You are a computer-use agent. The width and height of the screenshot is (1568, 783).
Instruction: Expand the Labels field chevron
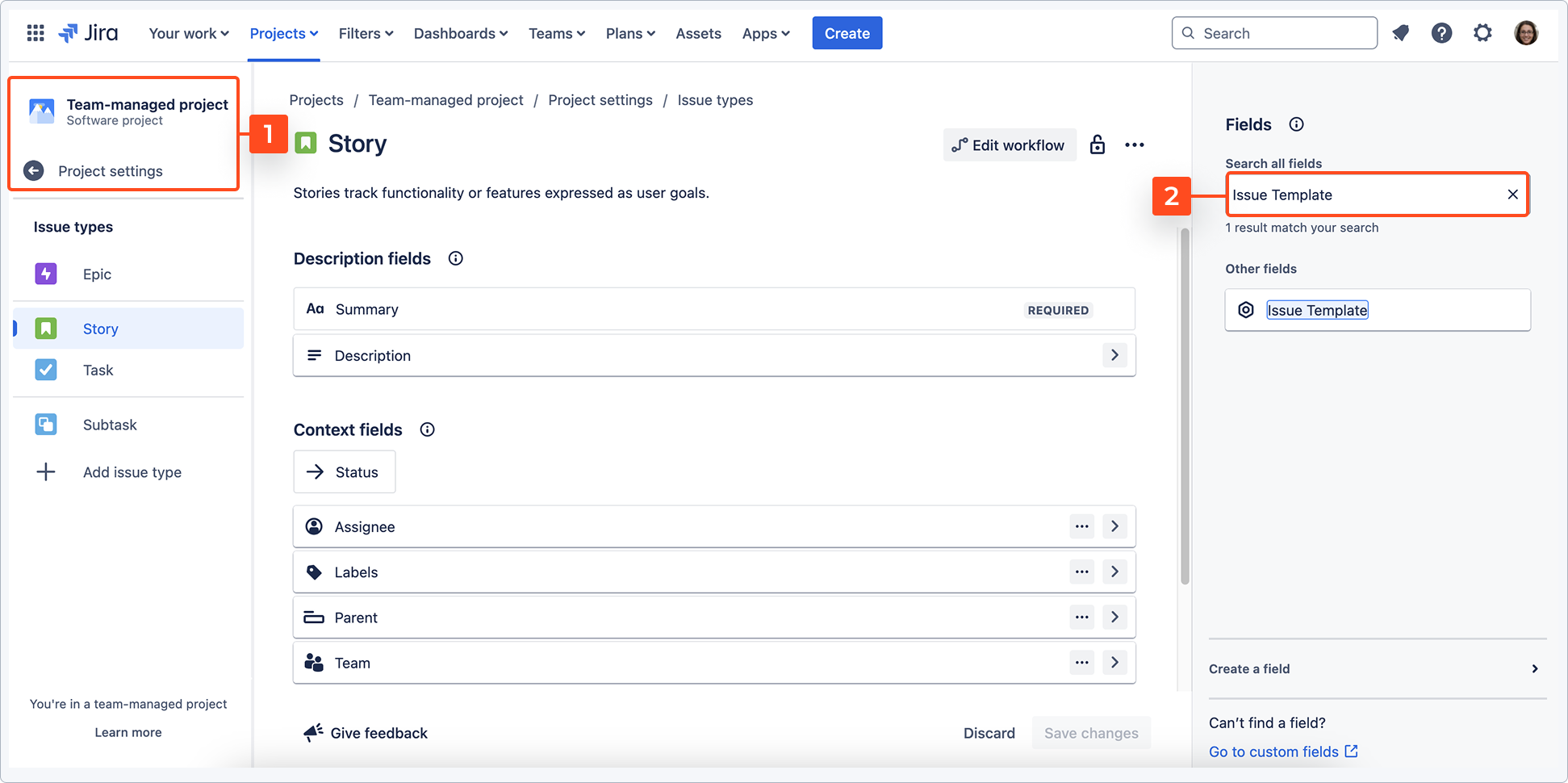(1114, 572)
